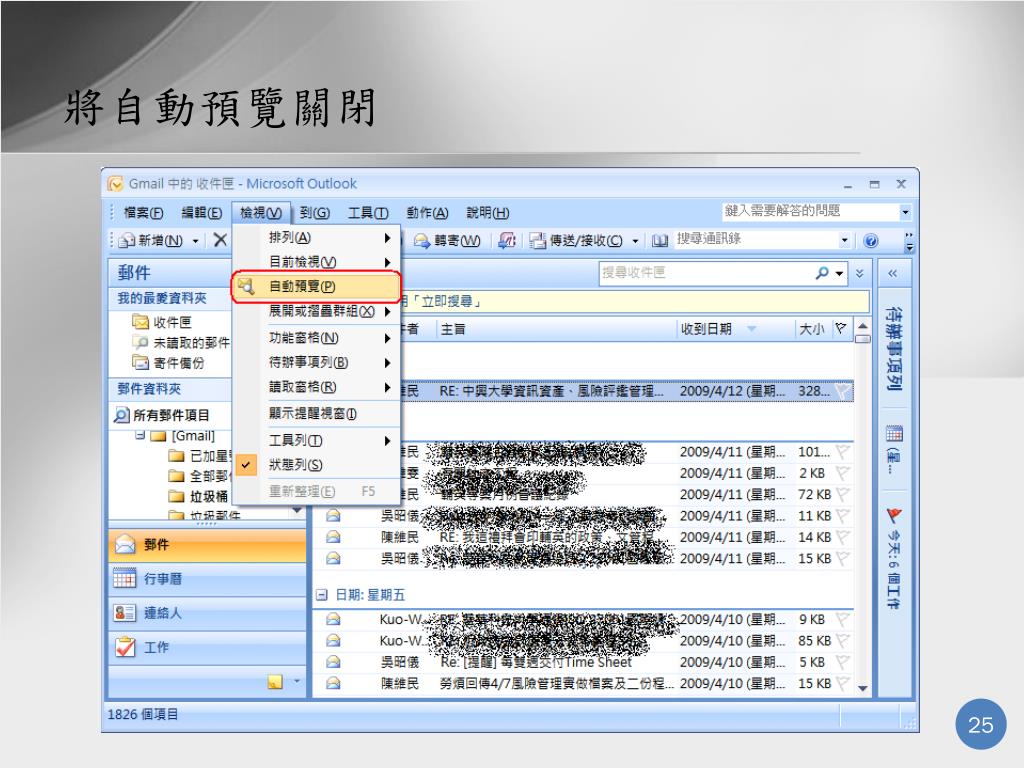The height and width of the screenshot is (768, 1024).
Task: Open the 工具(T) menu
Action: click(x=368, y=213)
